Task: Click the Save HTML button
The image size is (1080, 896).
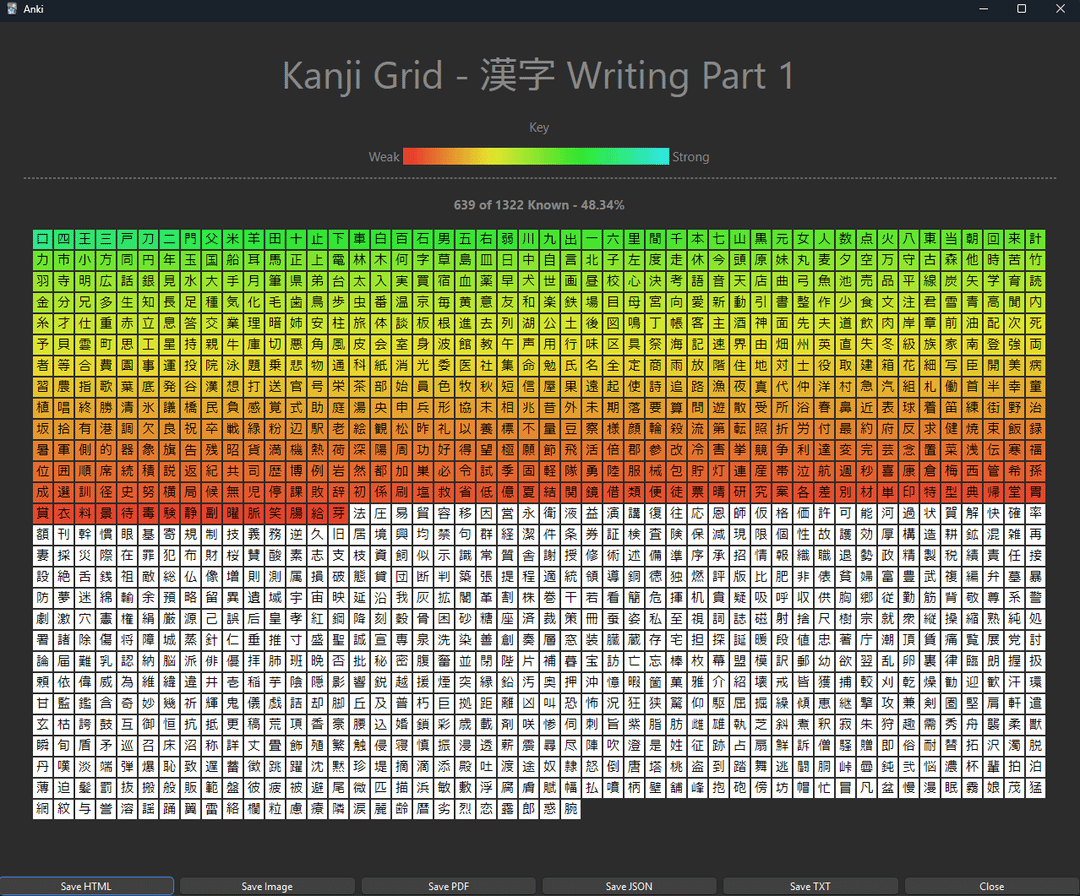Action: pyautogui.click(x=87, y=886)
